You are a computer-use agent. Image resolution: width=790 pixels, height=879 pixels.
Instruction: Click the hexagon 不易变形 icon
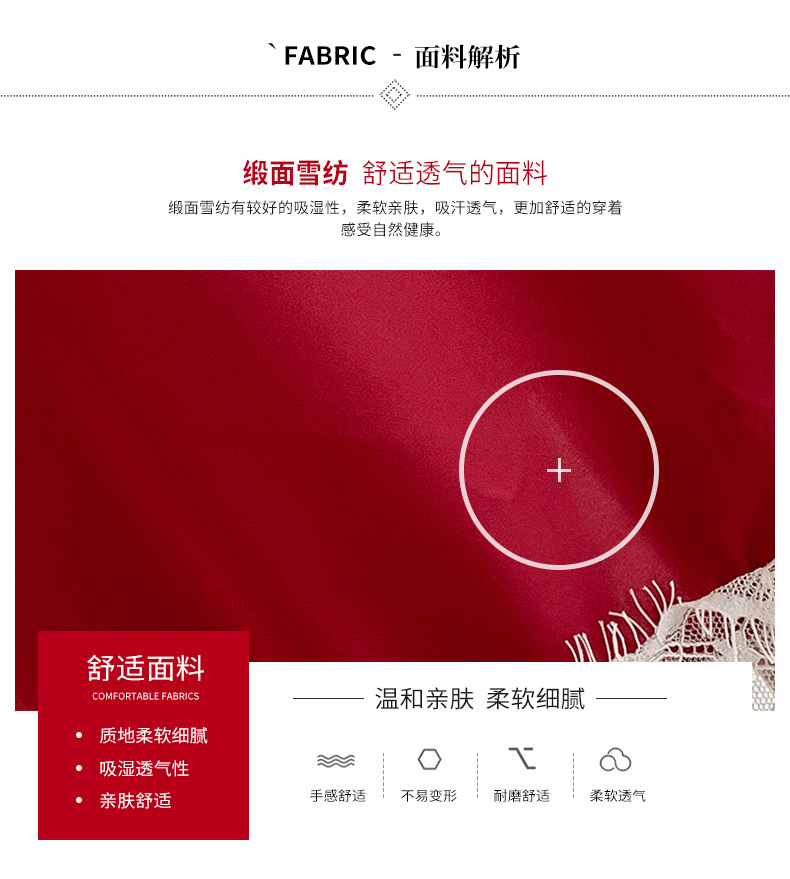pyautogui.click(x=429, y=759)
